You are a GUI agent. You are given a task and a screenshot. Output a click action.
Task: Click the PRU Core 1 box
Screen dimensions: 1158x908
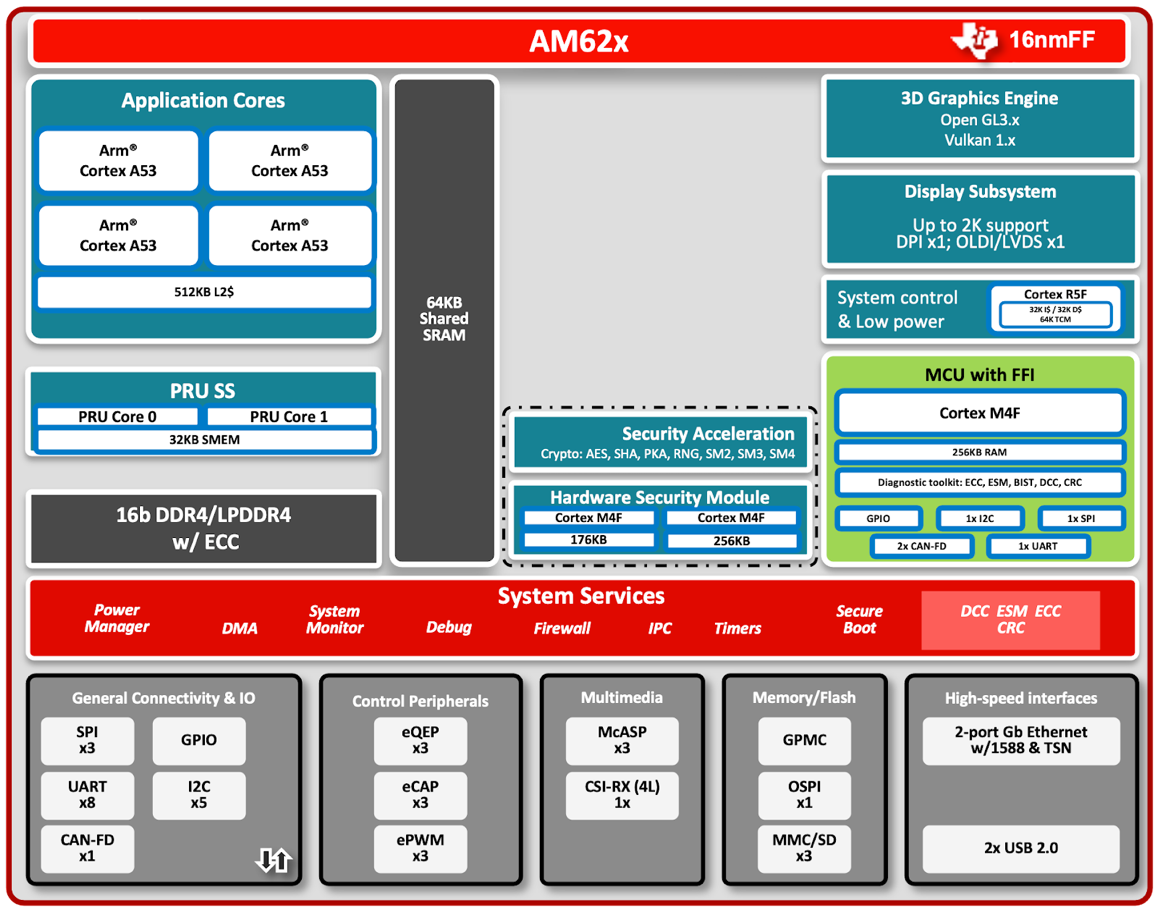[x=289, y=416]
